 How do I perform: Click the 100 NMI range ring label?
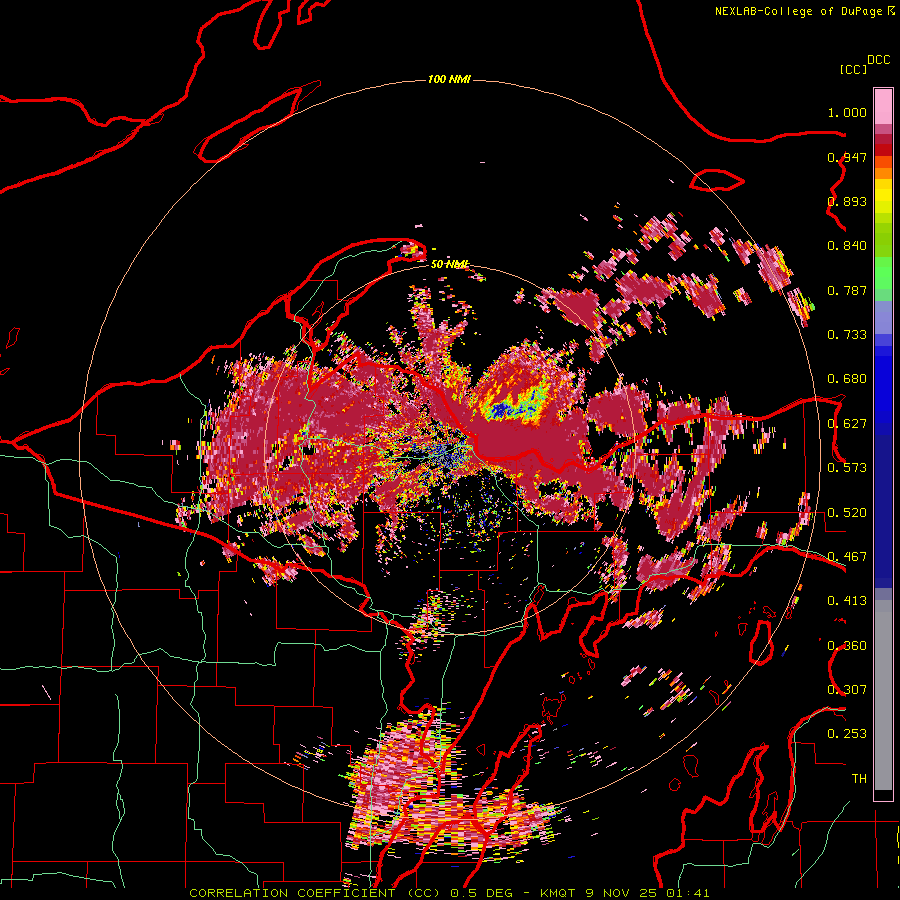coord(449,79)
